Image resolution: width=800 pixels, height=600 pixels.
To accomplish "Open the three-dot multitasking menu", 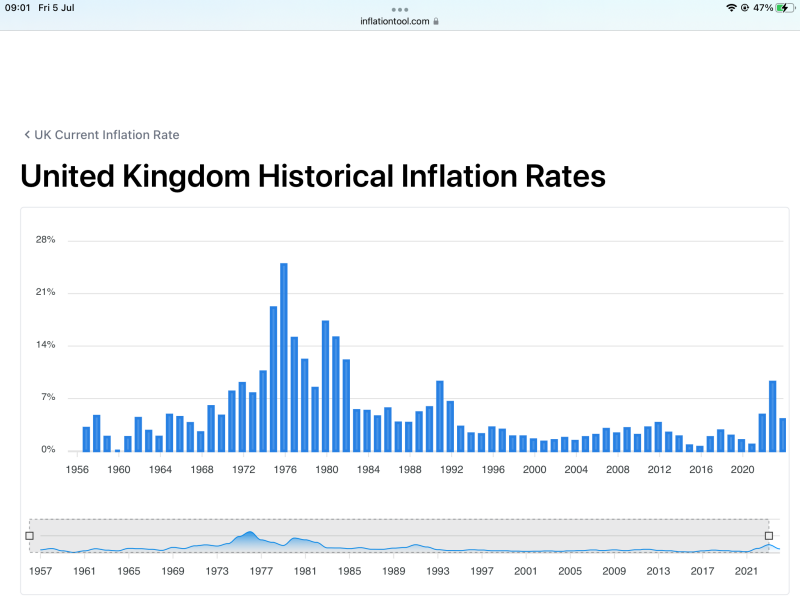I will click(400, 9).
